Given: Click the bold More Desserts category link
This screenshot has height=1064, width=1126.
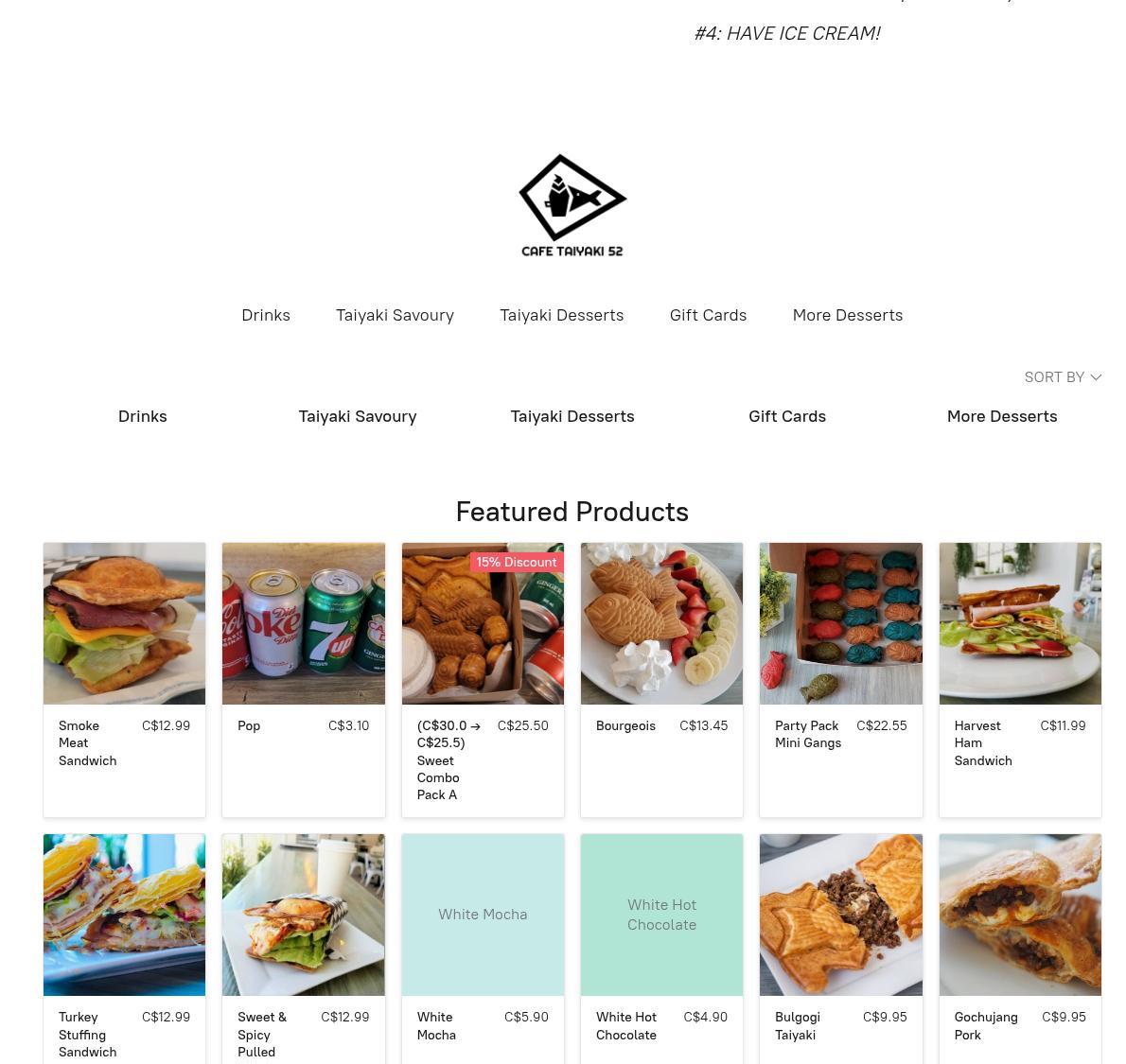Looking at the screenshot, I should [x=1002, y=416].
